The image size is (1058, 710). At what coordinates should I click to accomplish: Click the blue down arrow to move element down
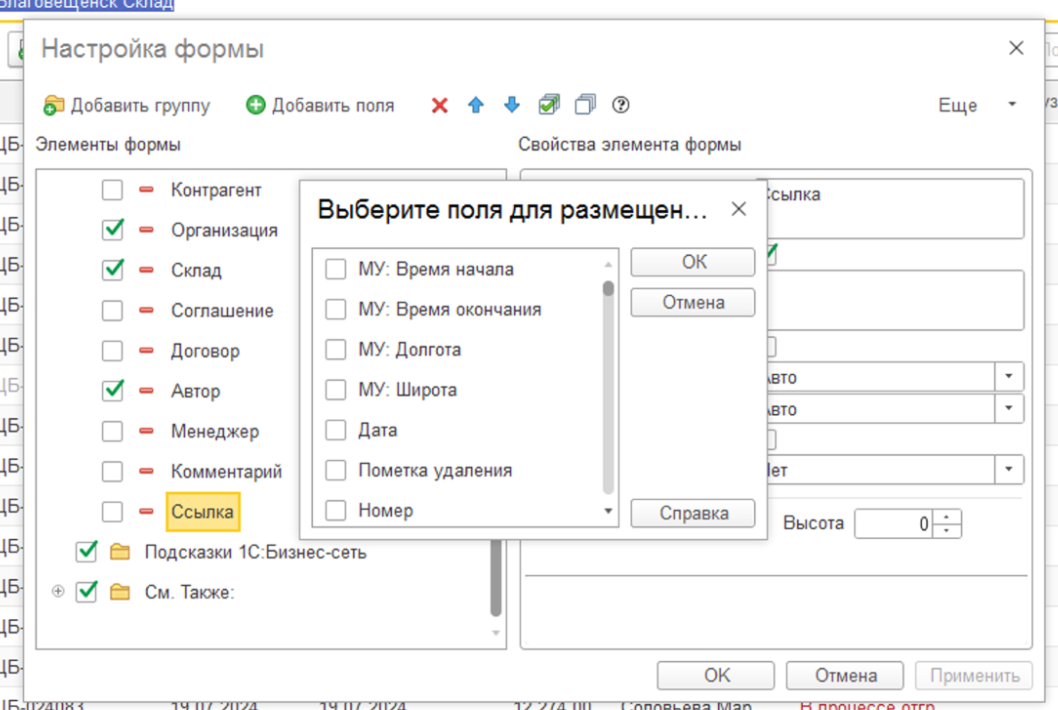pos(511,104)
